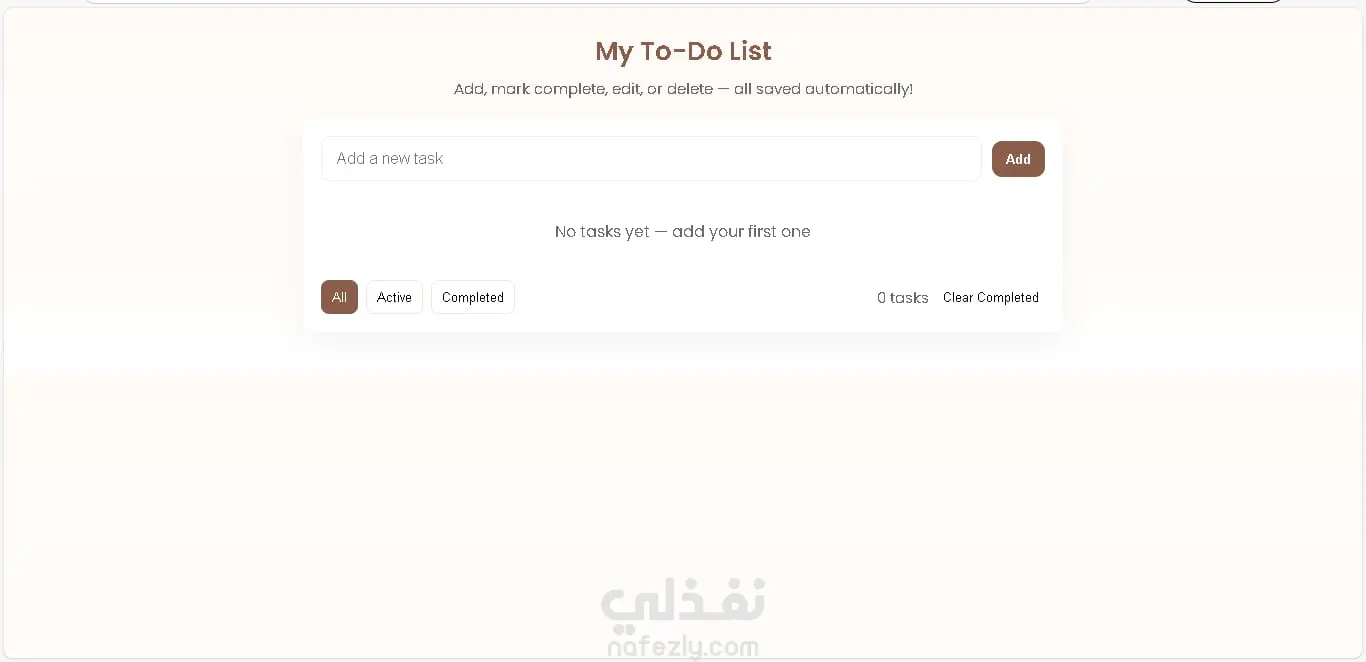This screenshot has height=662, width=1366.
Task: Switch to the Active filter tab
Action: (x=394, y=297)
